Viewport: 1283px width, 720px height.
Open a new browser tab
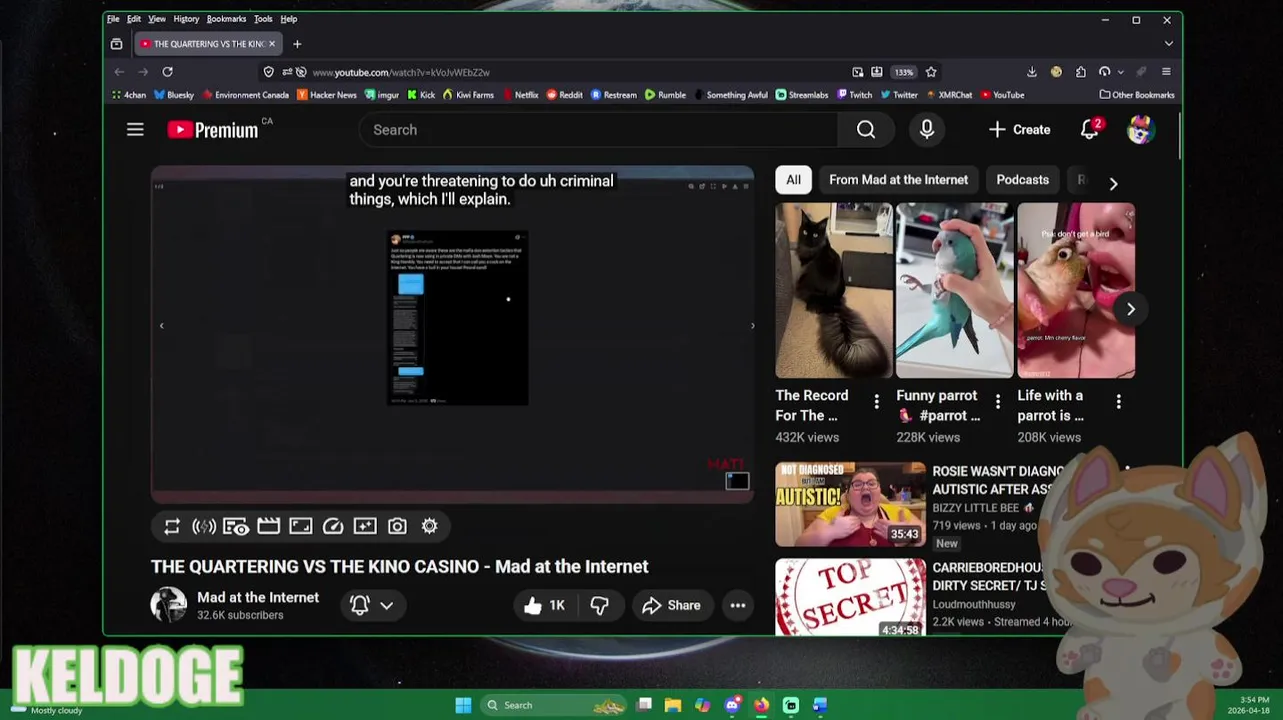point(297,44)
